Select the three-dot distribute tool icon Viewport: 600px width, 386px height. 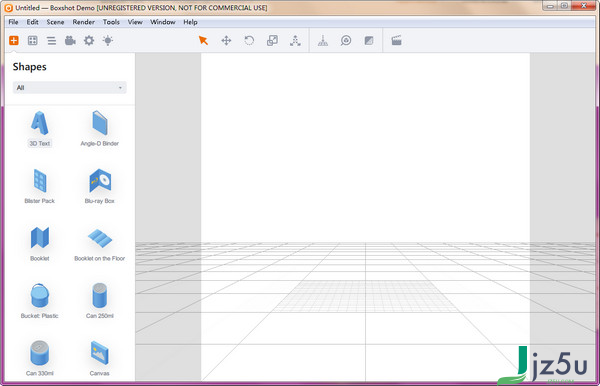(x=295, y=40)
